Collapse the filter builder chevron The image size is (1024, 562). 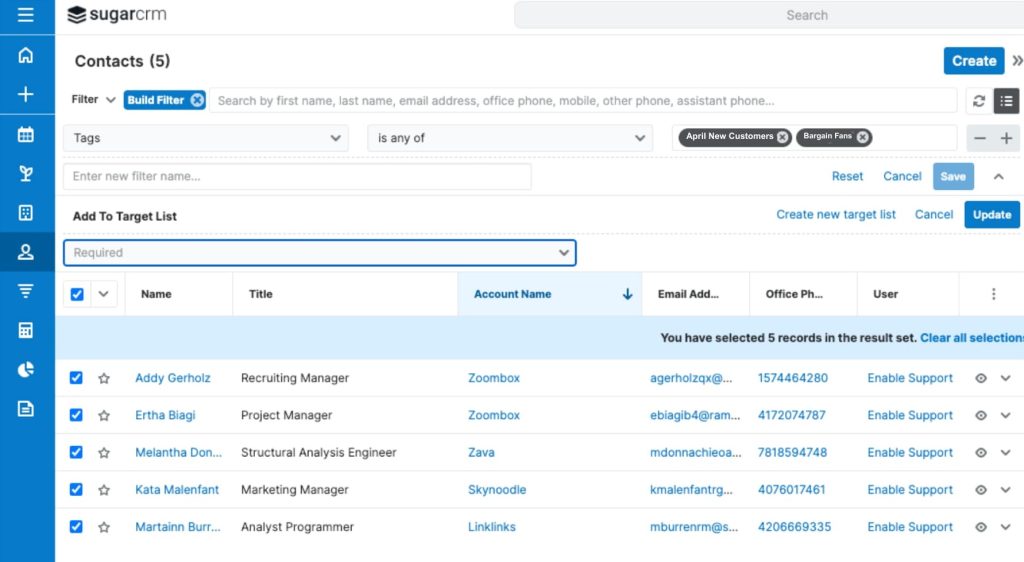[x=999, y=176]
